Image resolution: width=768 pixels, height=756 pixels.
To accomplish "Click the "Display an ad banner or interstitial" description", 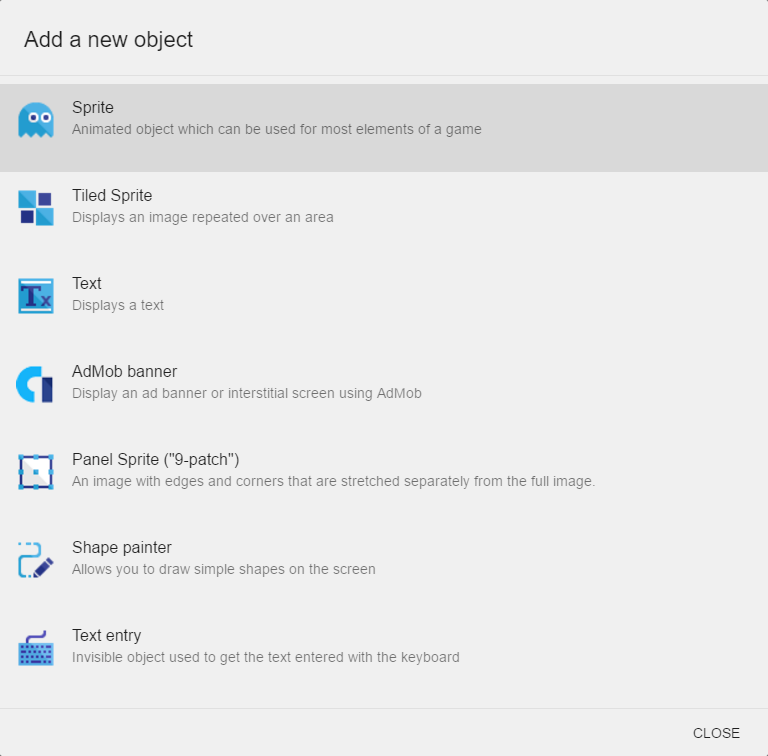I will 247,393.
